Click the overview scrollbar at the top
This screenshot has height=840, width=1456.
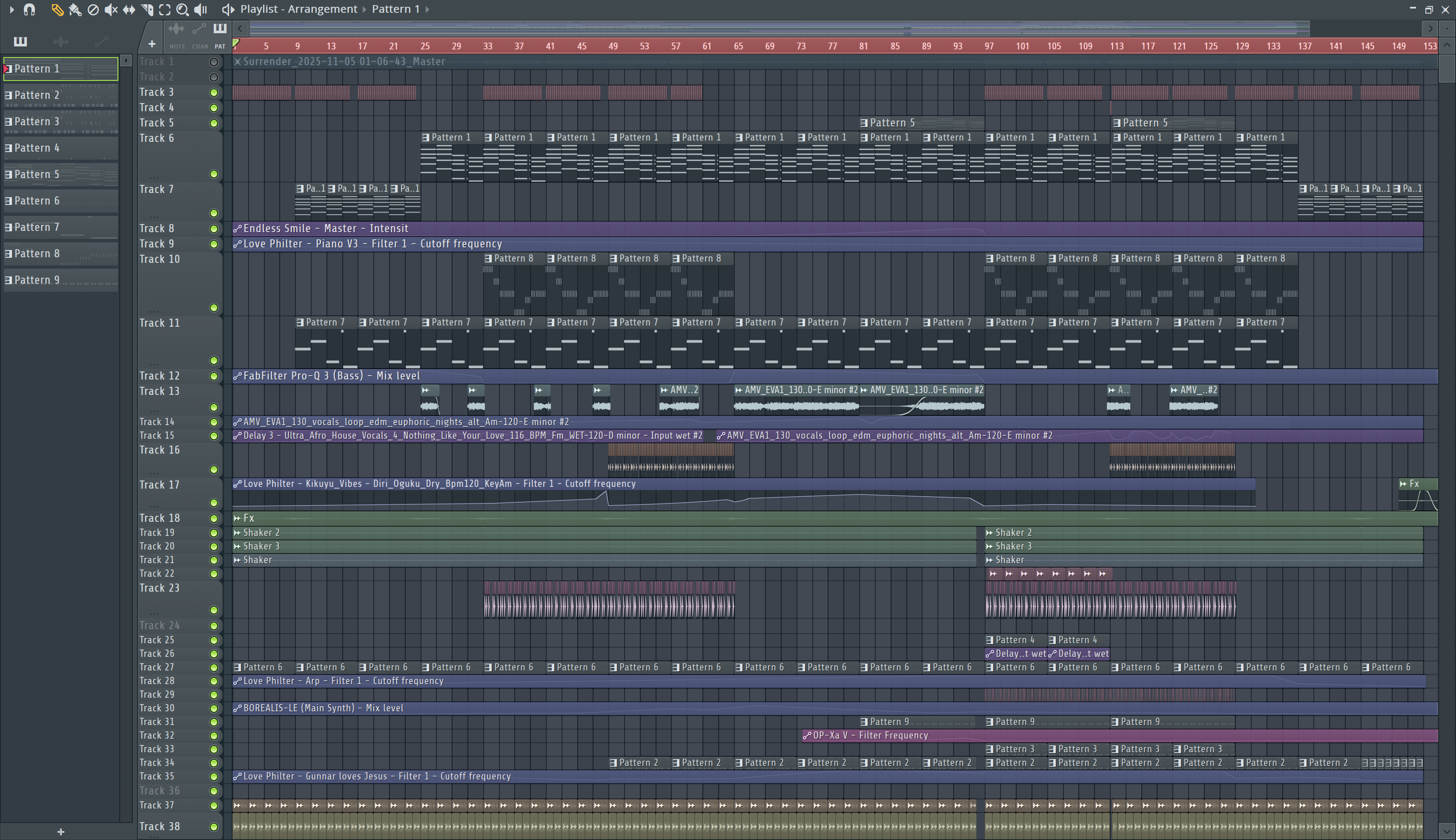coord(779,28)
